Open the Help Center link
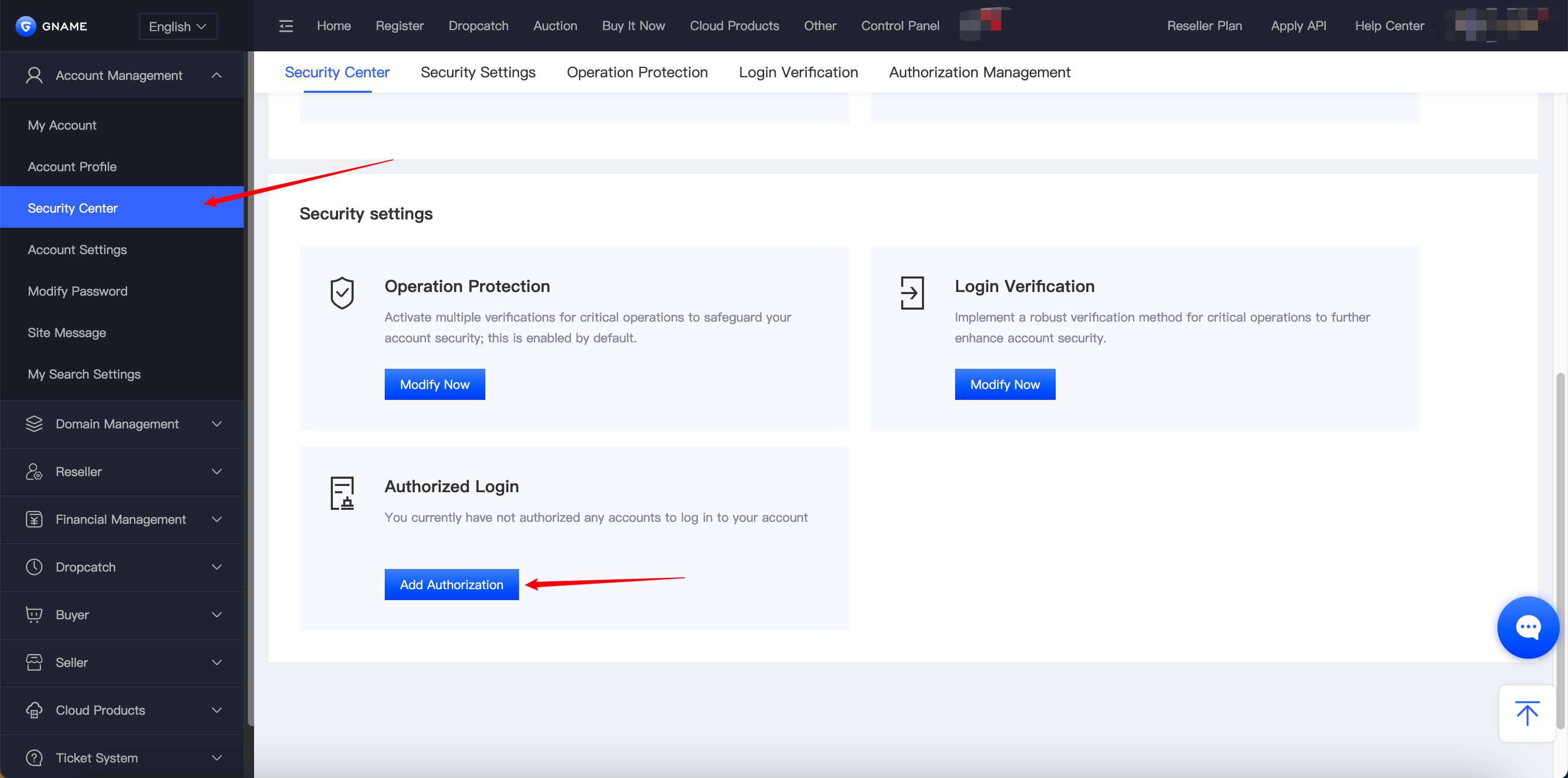Image resolution: width=1568 pixels, height=778 pixels. pyautogui.click(x=1389, y=26)
